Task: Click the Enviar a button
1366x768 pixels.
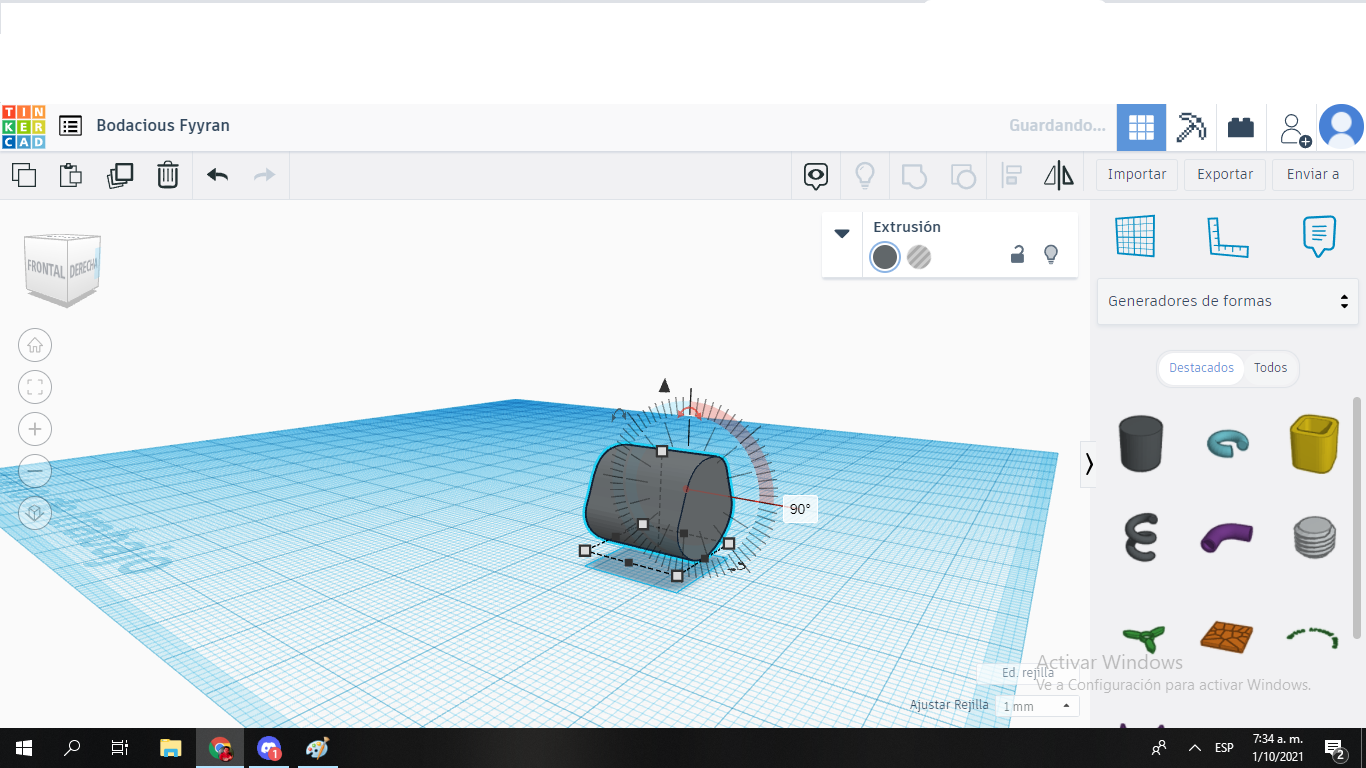Action: click(x=1313, y=175)
